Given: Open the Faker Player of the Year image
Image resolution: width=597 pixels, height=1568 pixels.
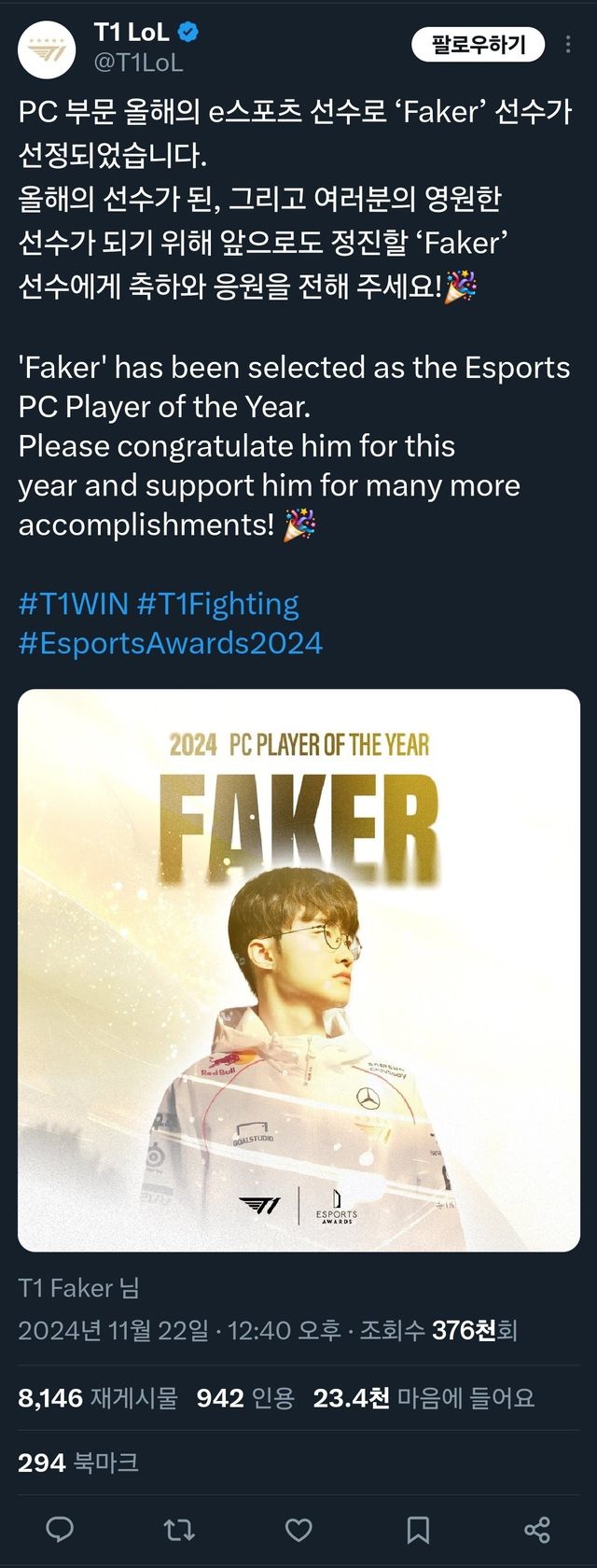Looking at the screenshot, I should (x=298, y=970).
